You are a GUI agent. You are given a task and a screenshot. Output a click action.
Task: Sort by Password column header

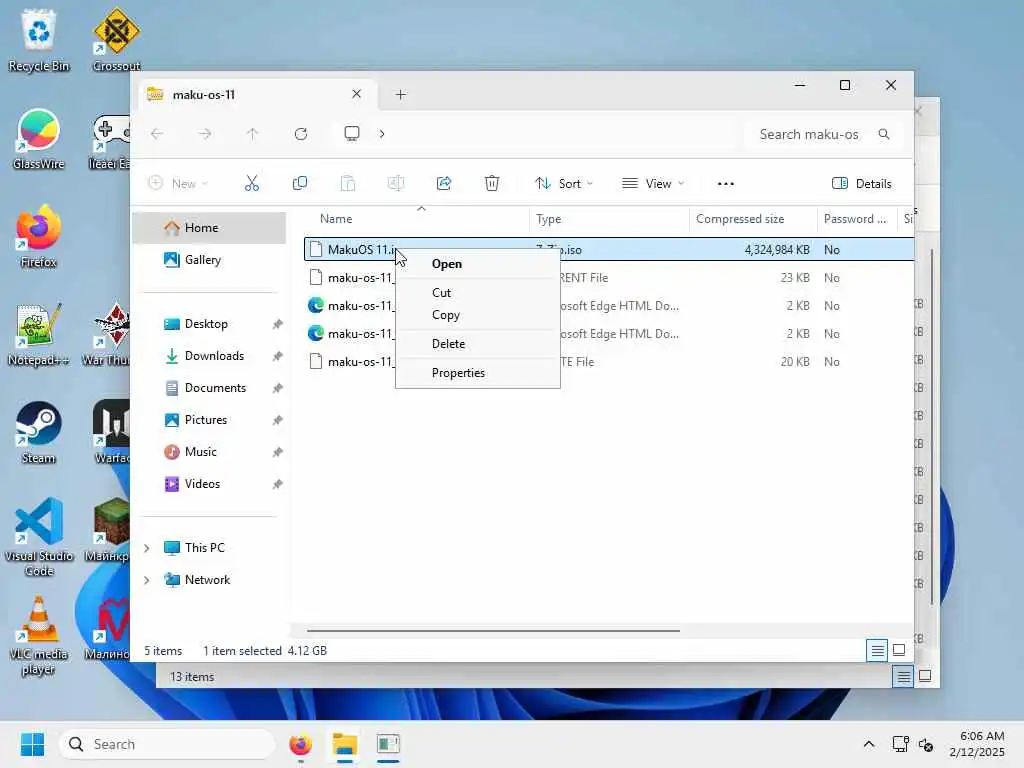(855, 219)
